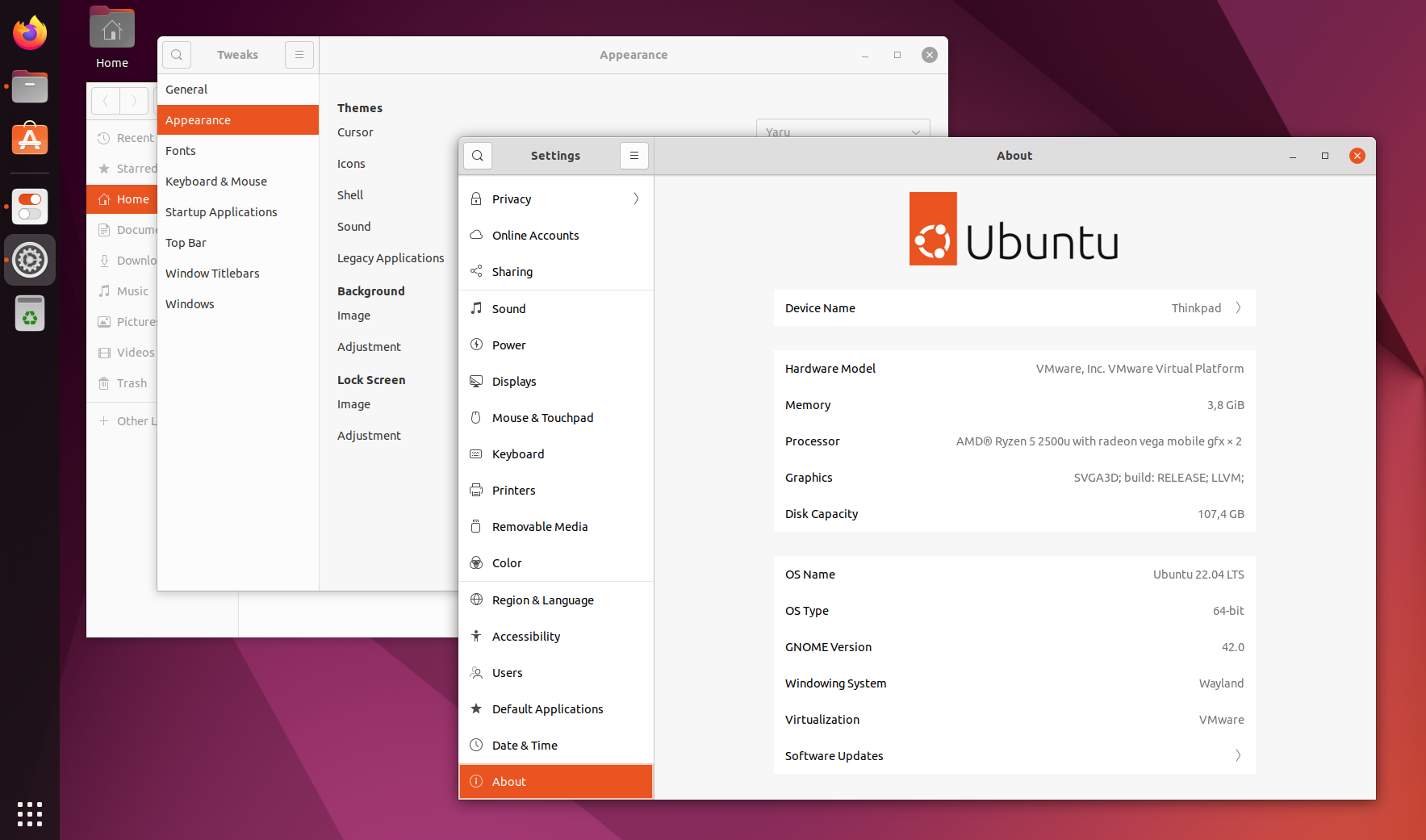This screenshot has height=840, width=1426.
Task: Click the search icon in Settings header
Action: tap(478, 155)
